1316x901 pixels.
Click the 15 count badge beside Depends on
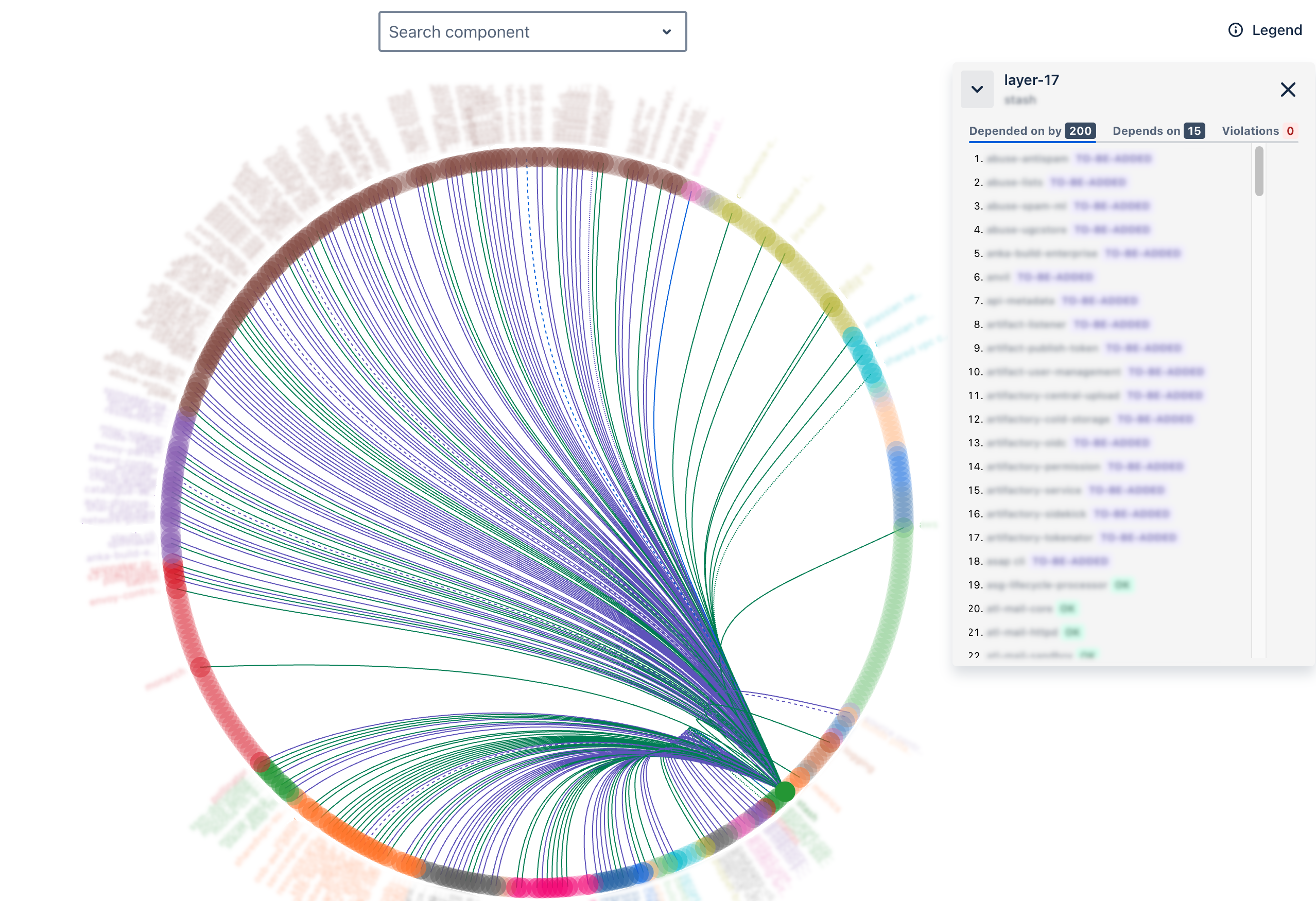coord(1193,131)
